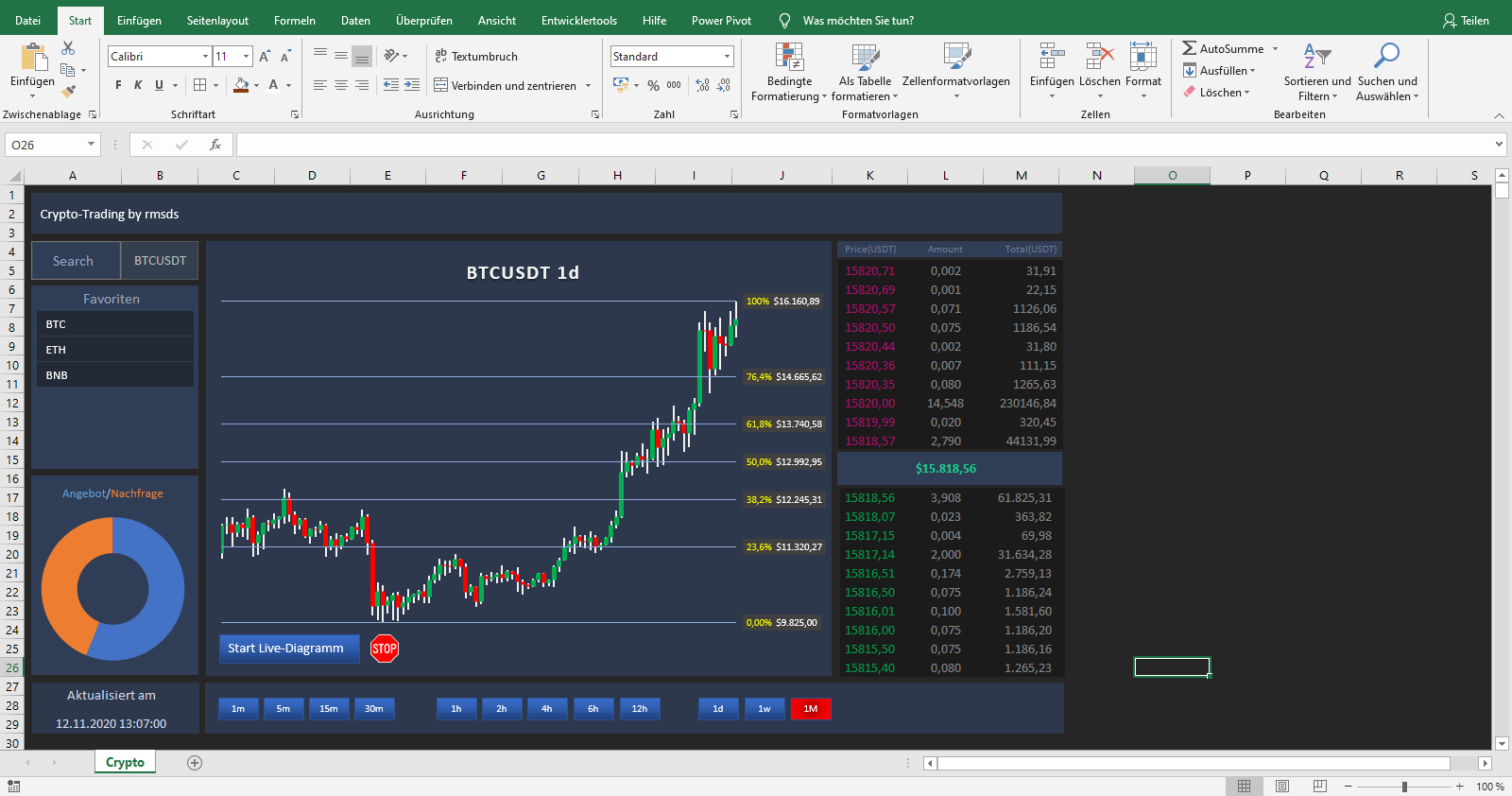Apply percent style with the % icon
This screenshot has width=1512, height=796.
coord(653,85)
